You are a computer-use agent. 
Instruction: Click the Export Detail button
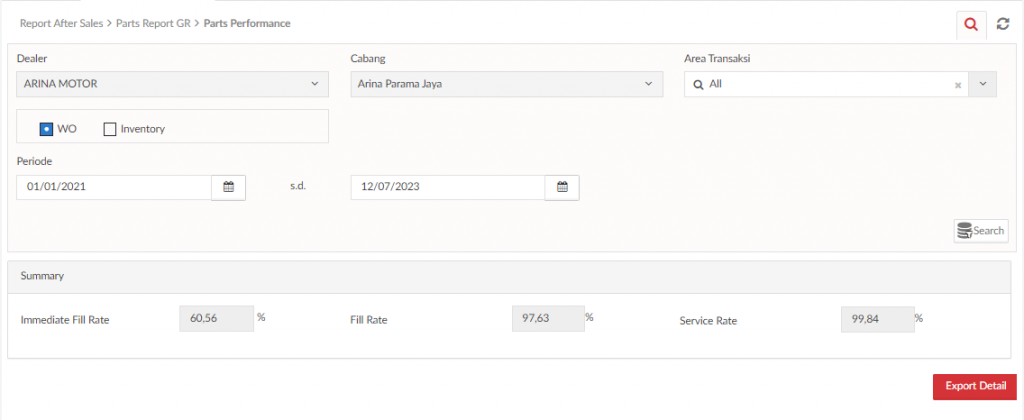975,386
